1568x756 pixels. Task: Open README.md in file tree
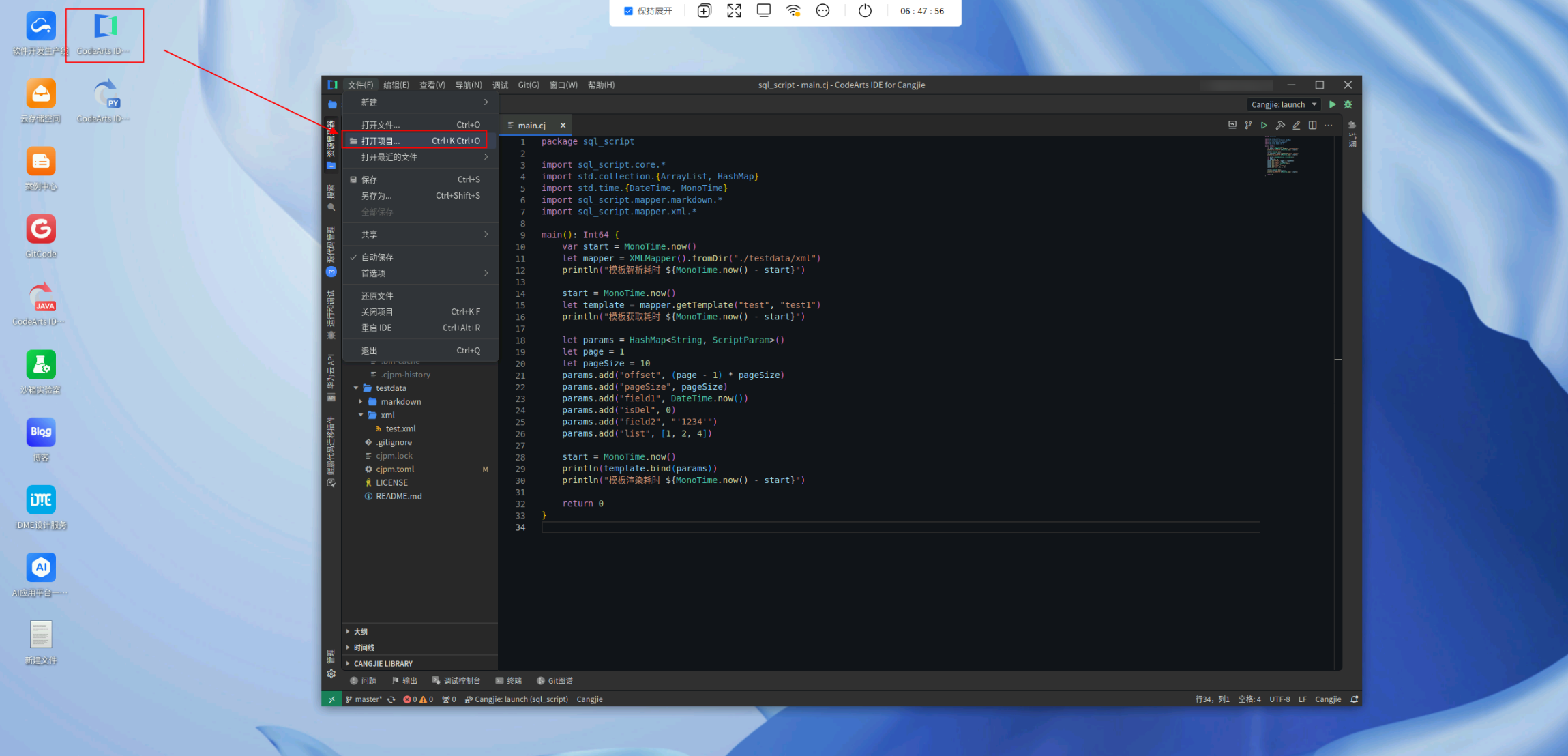tap(398, 497)
